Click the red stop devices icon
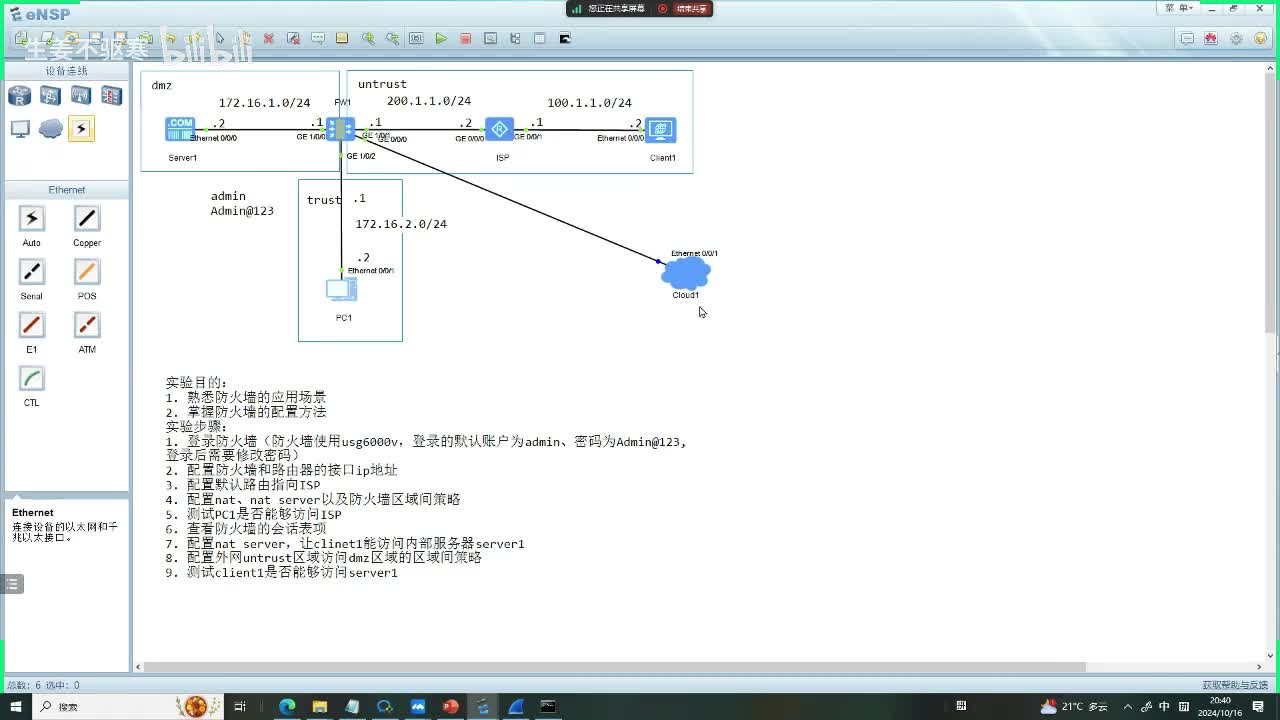This screenshot has height=720, width=1280. 465,39
